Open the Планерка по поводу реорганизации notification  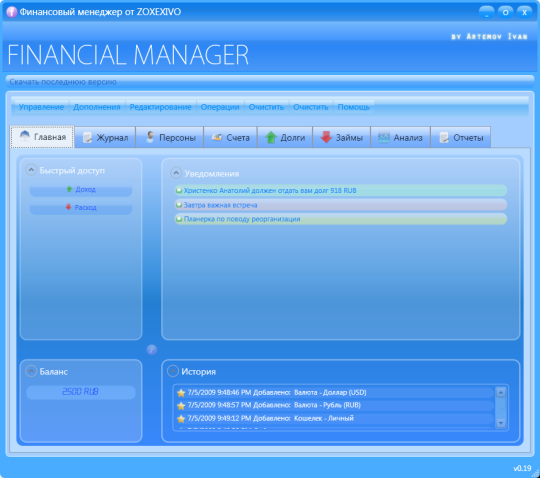341,219
